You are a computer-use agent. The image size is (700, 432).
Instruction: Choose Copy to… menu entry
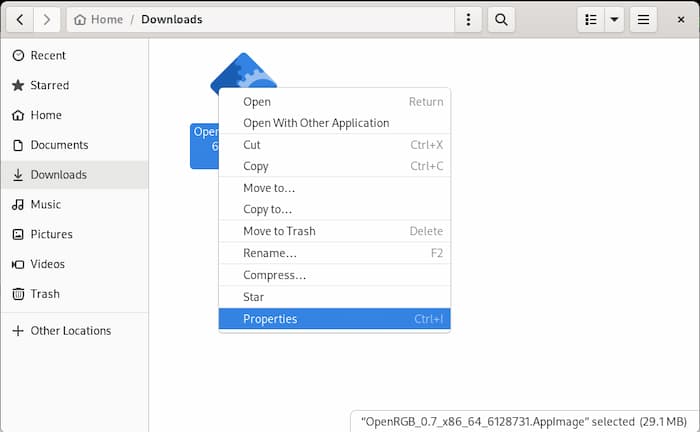pos(334,209)
